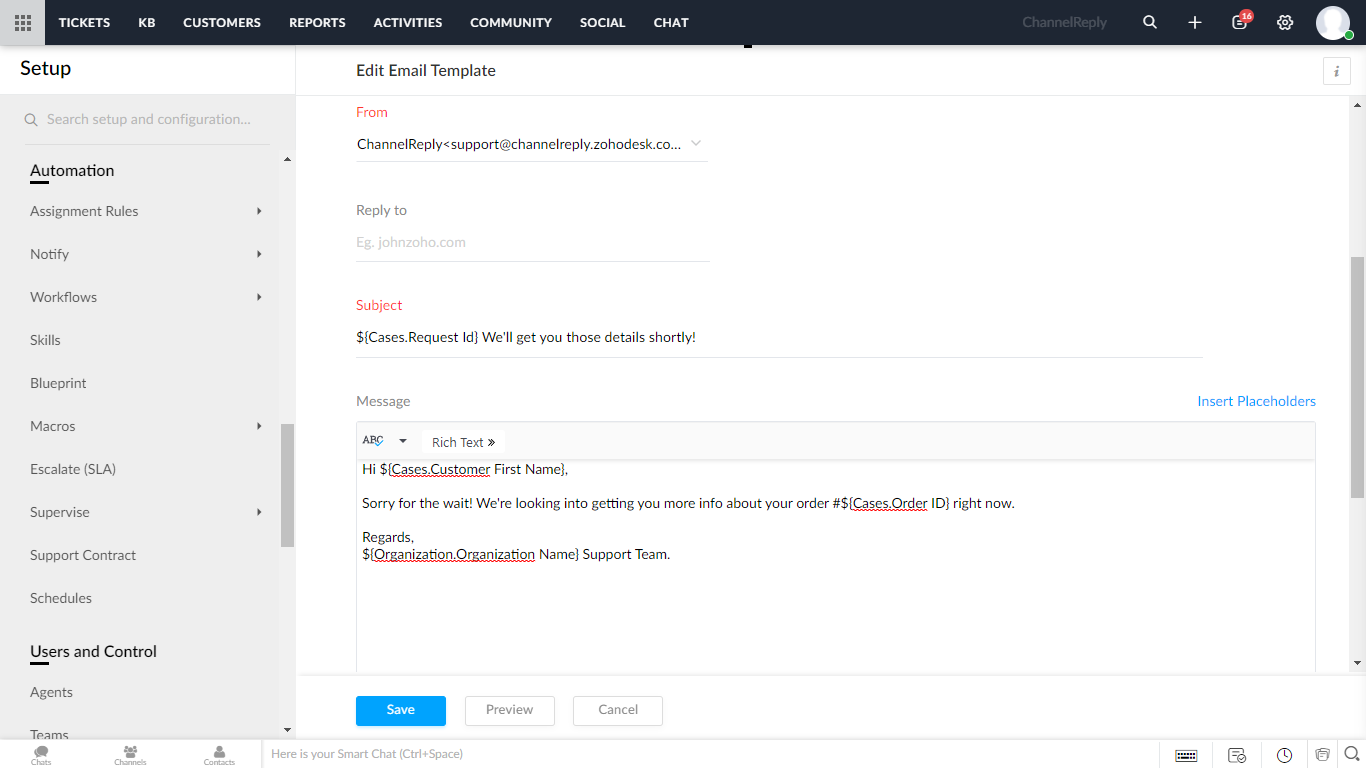Click the sidebar scrollbar thumb
The image size is (1366, 768).
click(287, 485)
